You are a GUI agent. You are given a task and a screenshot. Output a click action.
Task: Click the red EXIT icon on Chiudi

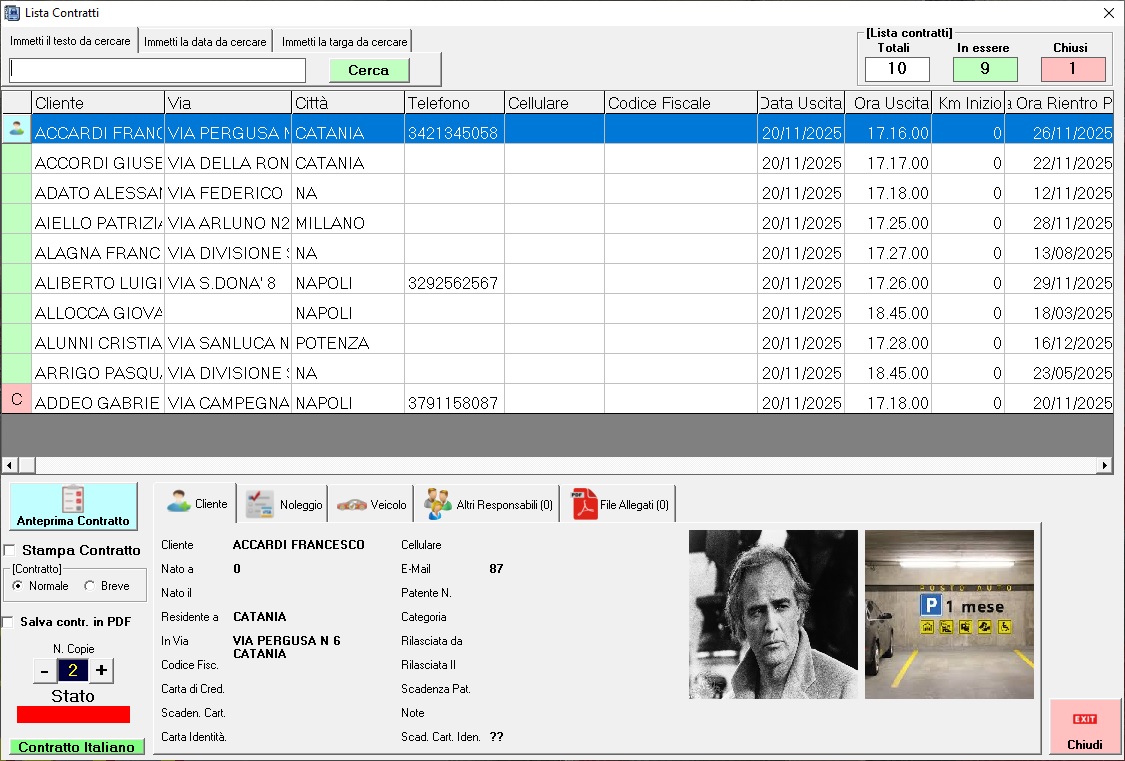point(1084,719)
